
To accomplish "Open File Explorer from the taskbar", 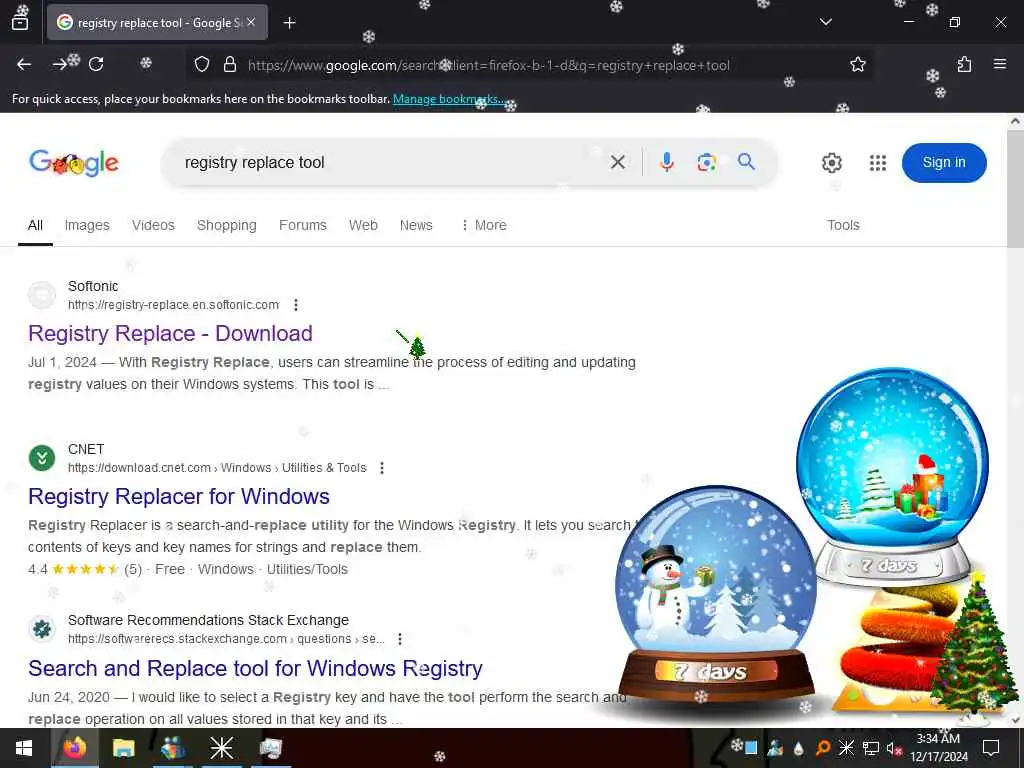I will tap(123, 748).
